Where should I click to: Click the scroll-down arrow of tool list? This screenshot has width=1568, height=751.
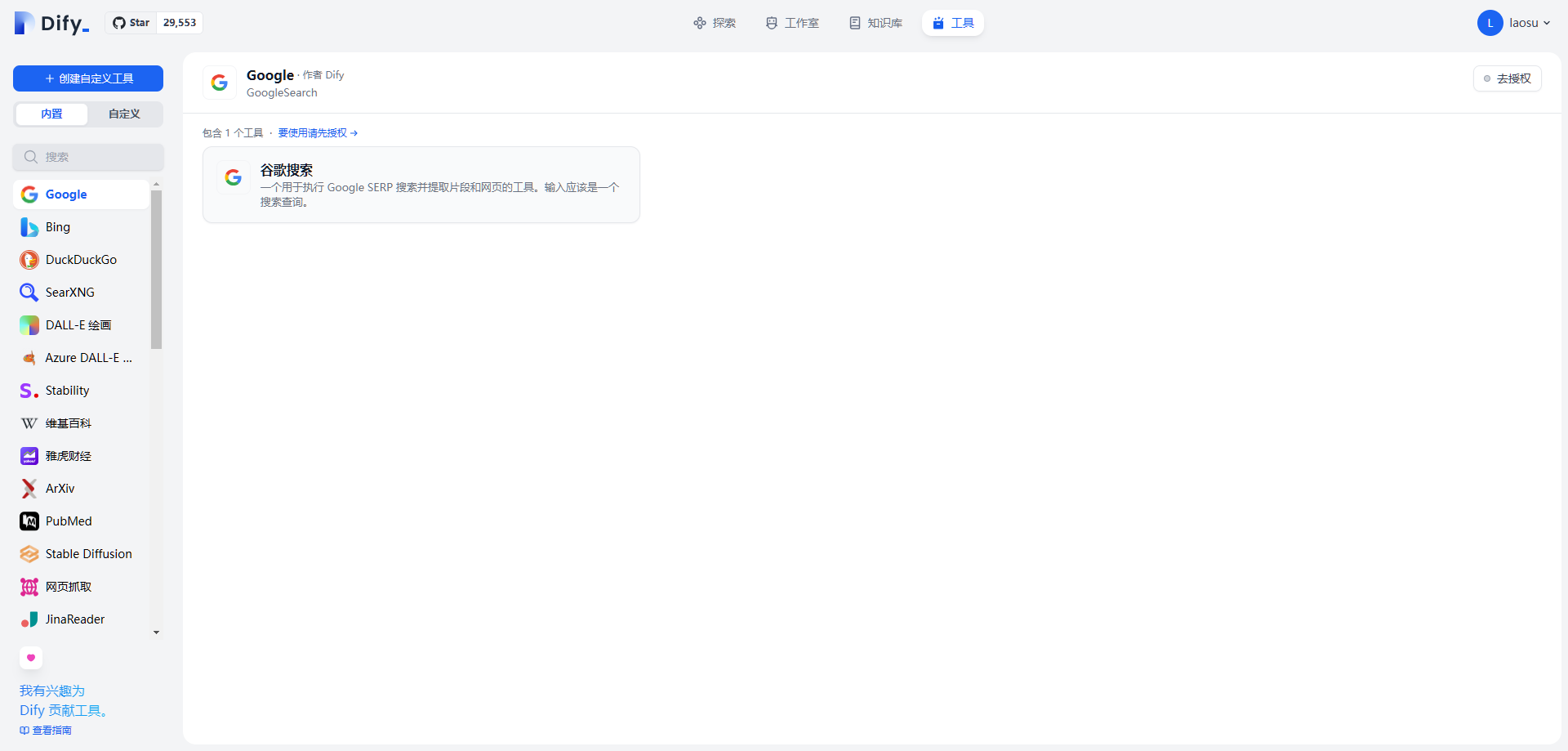click(156, 633)
